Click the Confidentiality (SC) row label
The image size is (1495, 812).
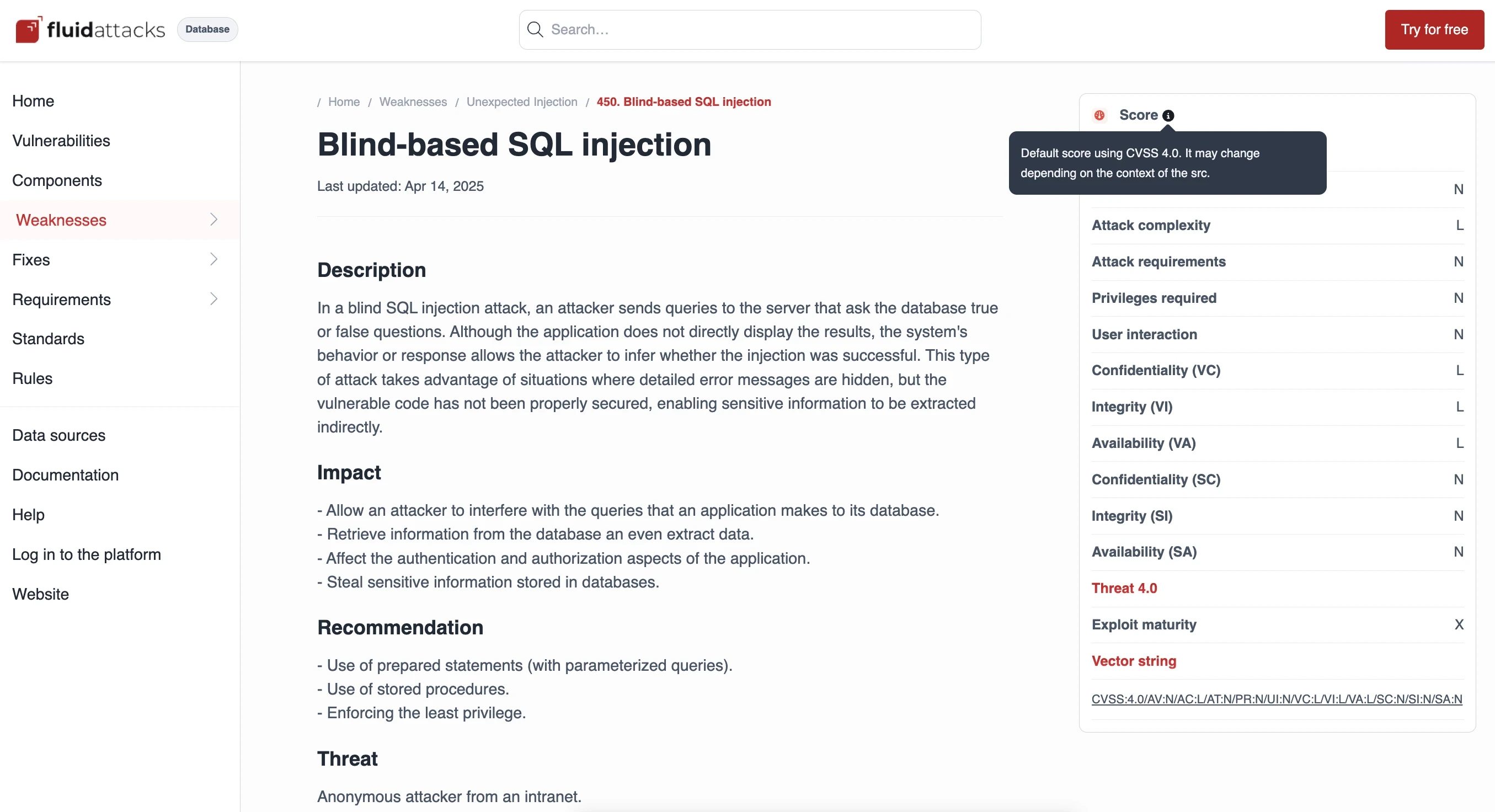[1156, 479]
